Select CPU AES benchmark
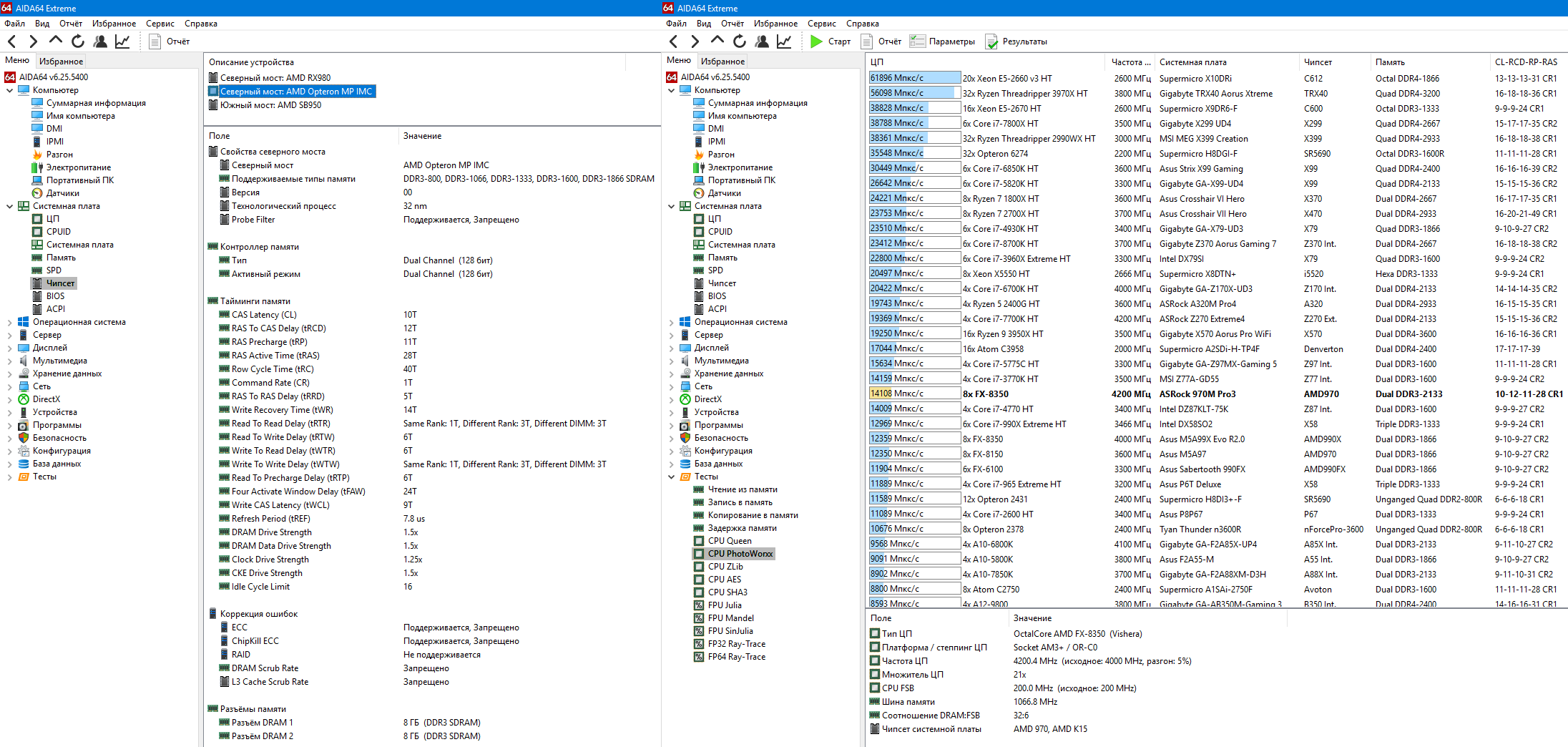1568x747 pixels. click(x=725, y=580)
